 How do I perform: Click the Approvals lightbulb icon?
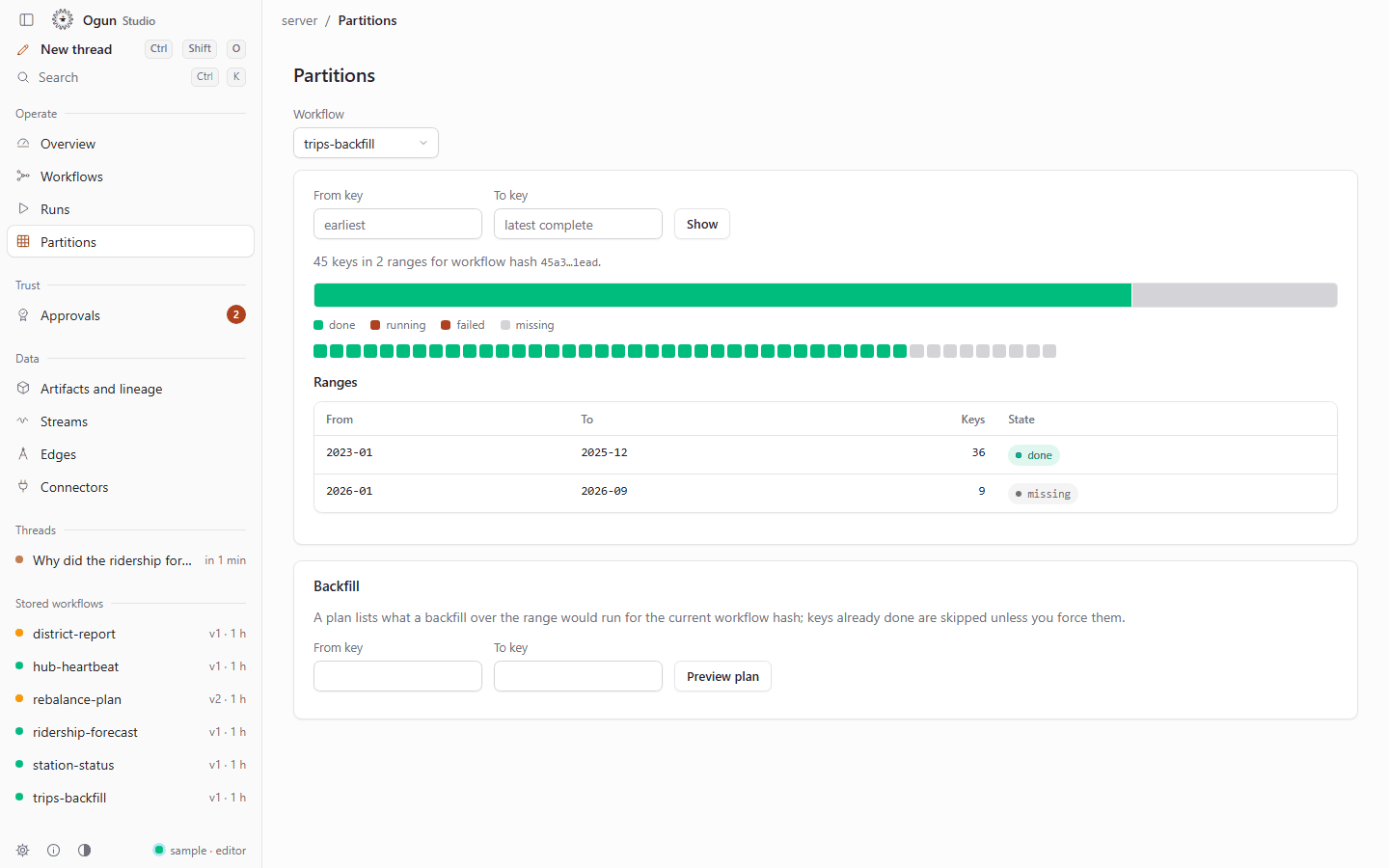[x=23, y=315]
